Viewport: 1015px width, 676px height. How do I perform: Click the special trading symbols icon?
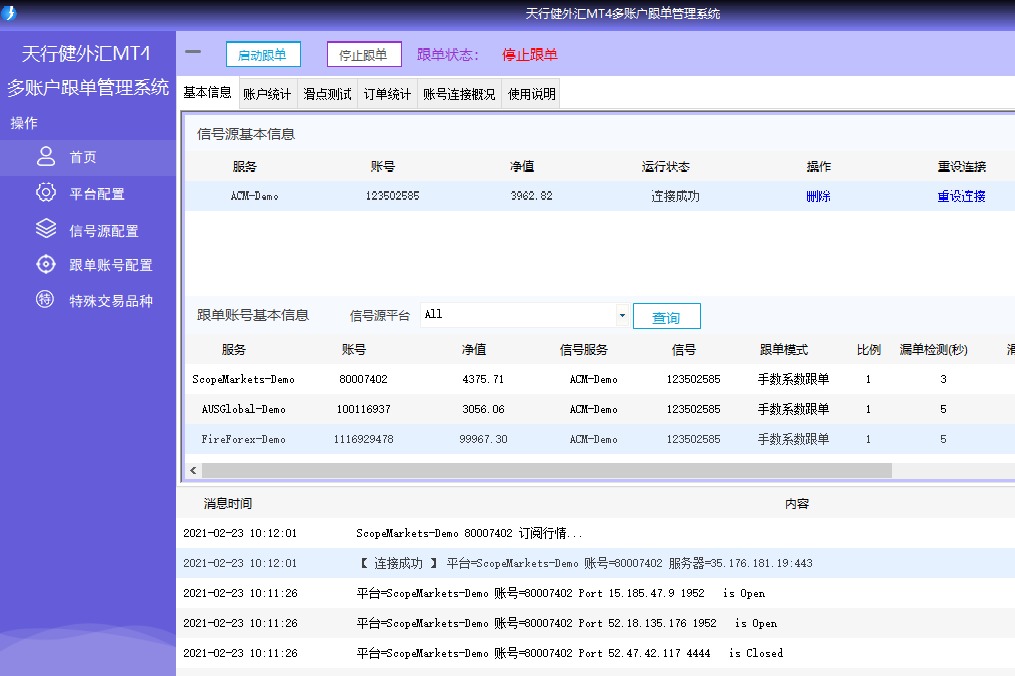click(46, 299)
